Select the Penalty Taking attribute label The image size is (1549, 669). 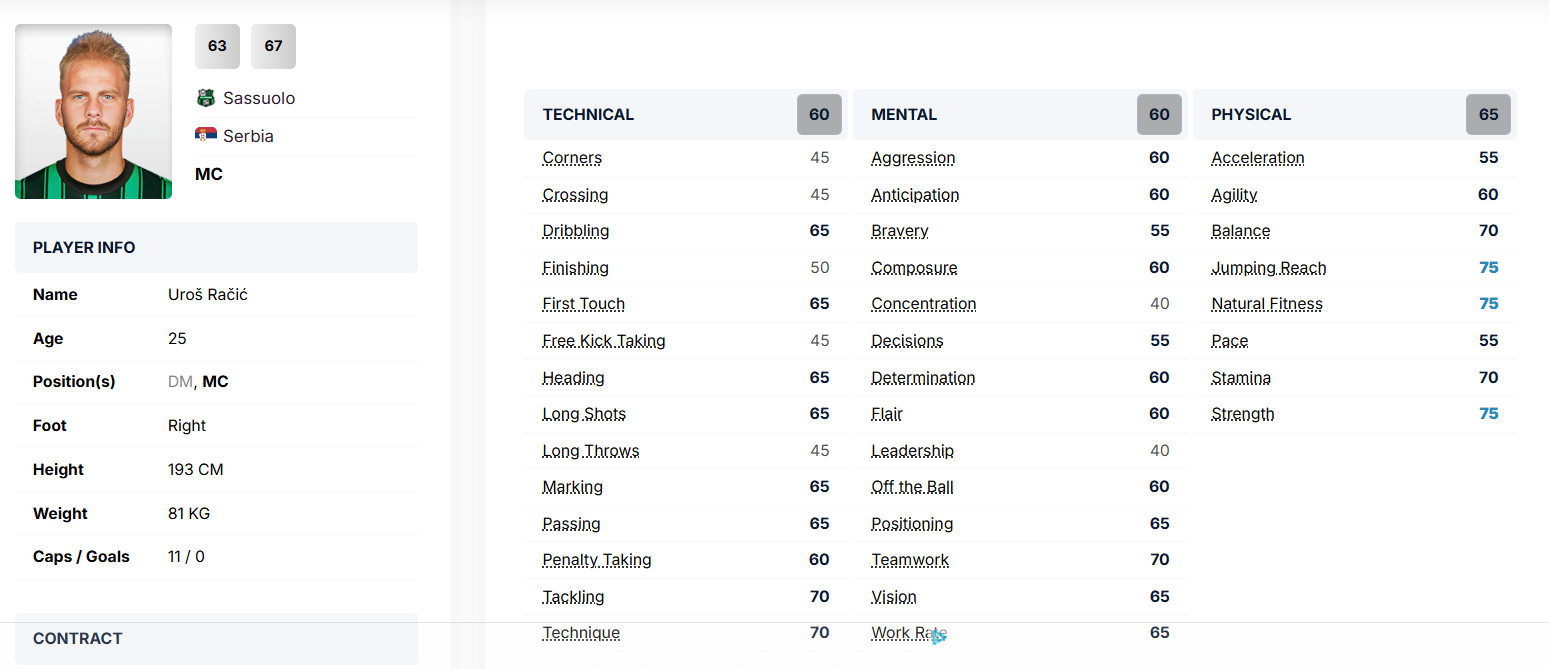[x=596, y=560]
